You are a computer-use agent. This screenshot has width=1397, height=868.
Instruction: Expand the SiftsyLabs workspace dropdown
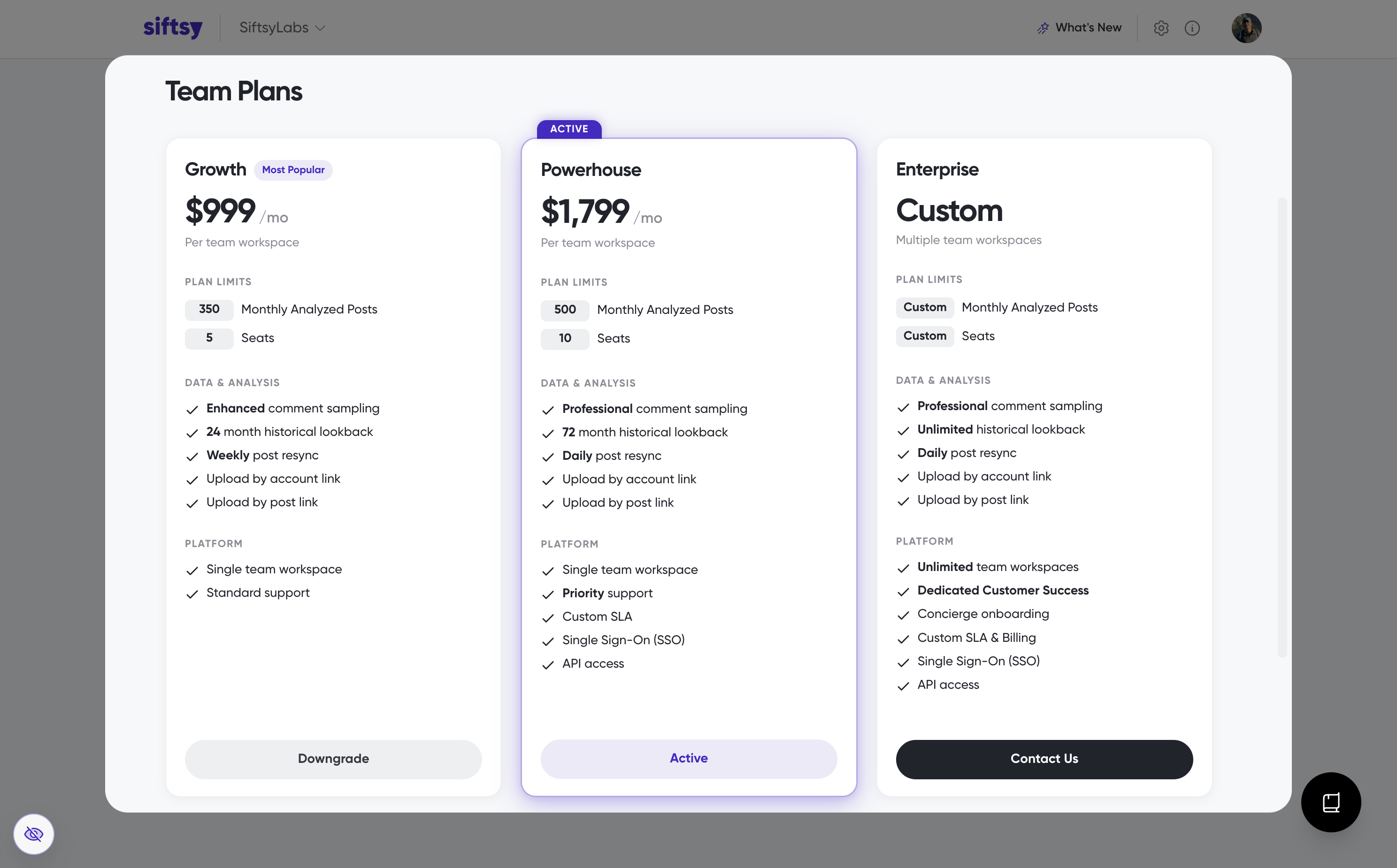click(x=282, y=28)
